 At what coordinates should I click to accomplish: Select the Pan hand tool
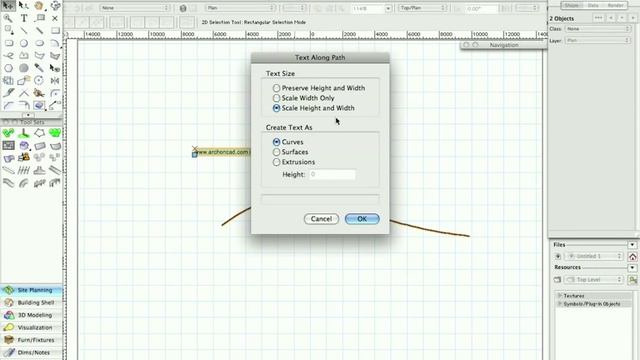pyautogui.click(x=39, y=6)
